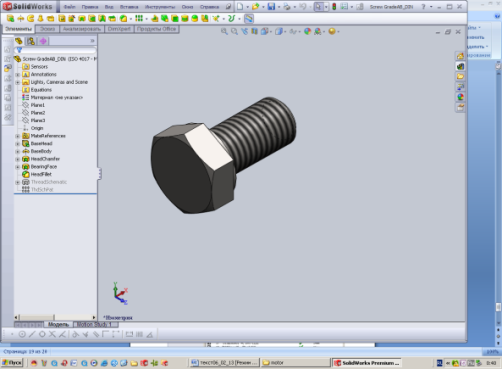
Task: Open the Правка menu
Action: click(90, 7)
